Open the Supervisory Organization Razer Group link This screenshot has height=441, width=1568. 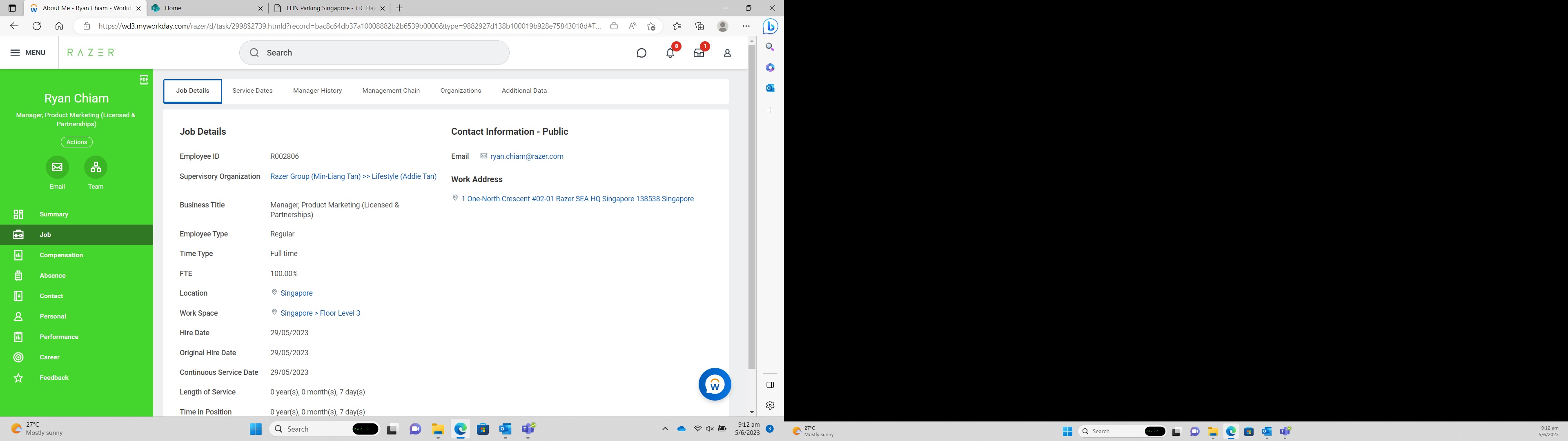tap(354, 177)
